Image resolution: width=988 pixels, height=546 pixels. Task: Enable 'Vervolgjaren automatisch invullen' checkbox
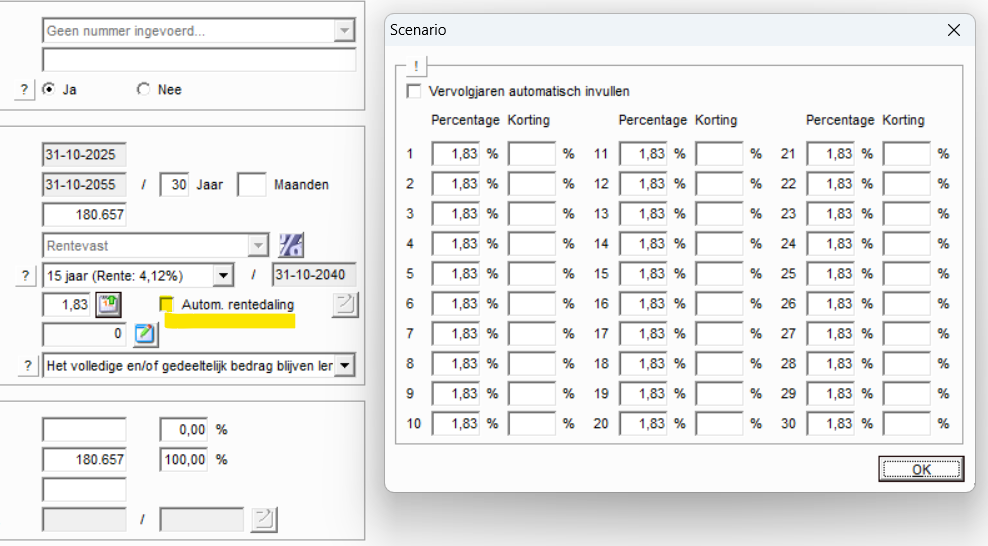(414, 91)
